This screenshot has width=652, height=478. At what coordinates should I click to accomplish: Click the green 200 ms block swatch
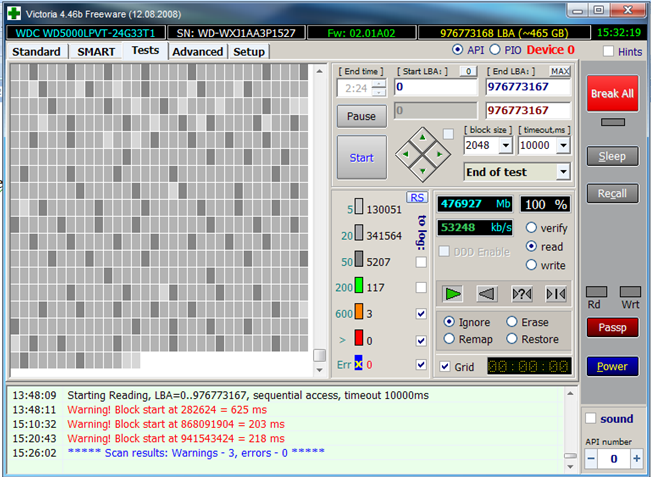(358, 285)
